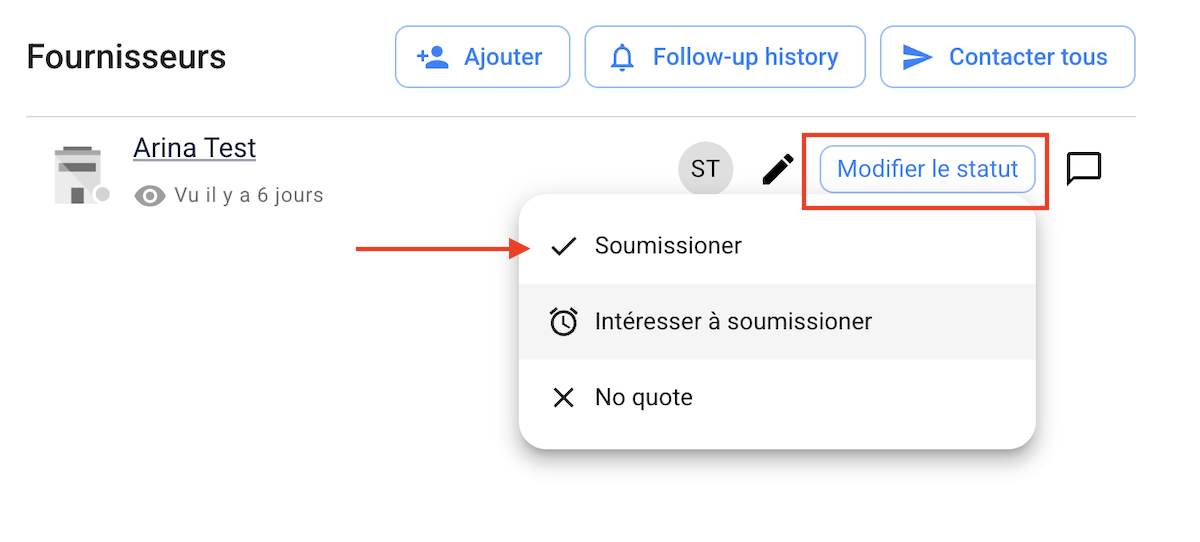Screen dimensions: 1200x542
Task: Click the bell icon for follow-up history
Action: (623, 57)
